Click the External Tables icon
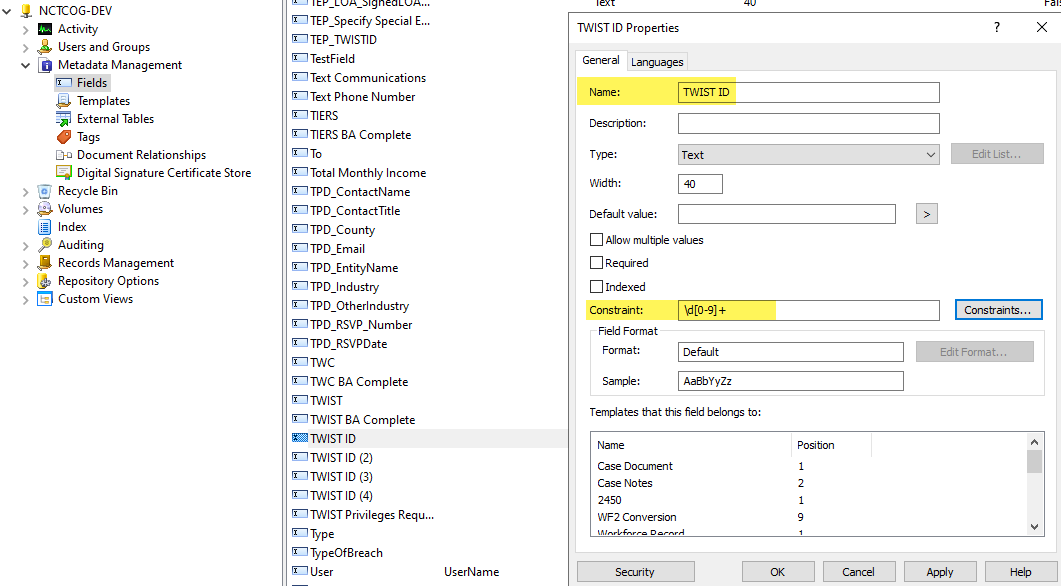1061x586 pixels. [64, 118]
